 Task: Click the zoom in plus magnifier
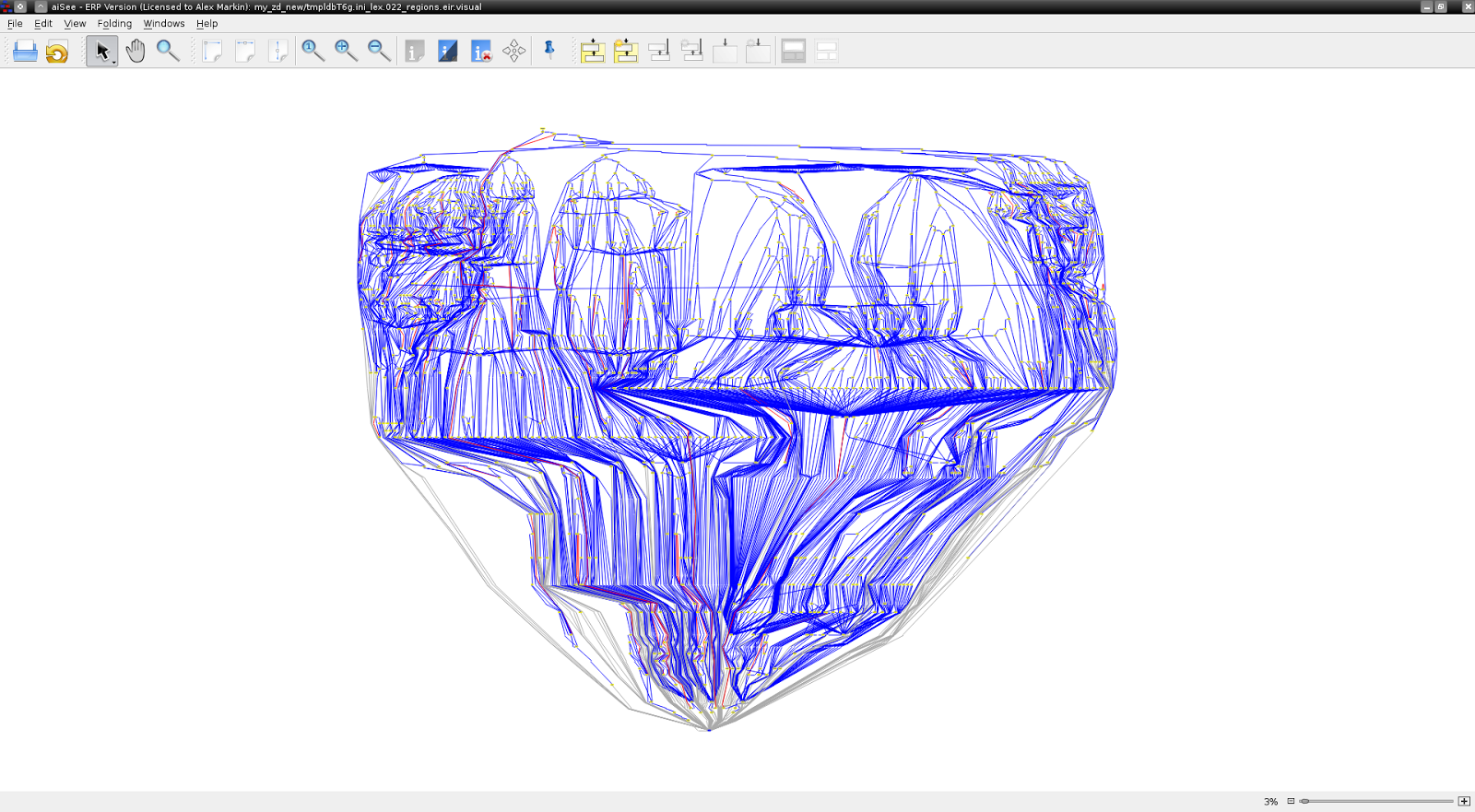(x=346, y=51)
